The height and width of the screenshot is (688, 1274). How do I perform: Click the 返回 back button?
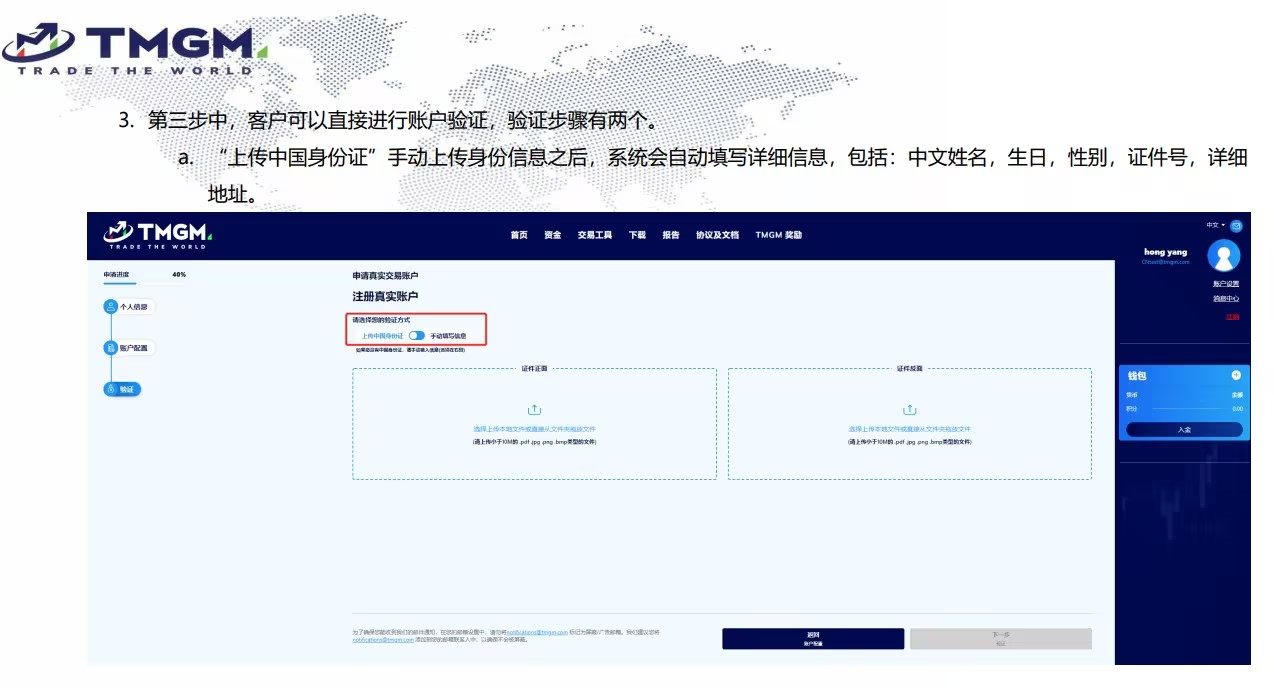[812, 639]
